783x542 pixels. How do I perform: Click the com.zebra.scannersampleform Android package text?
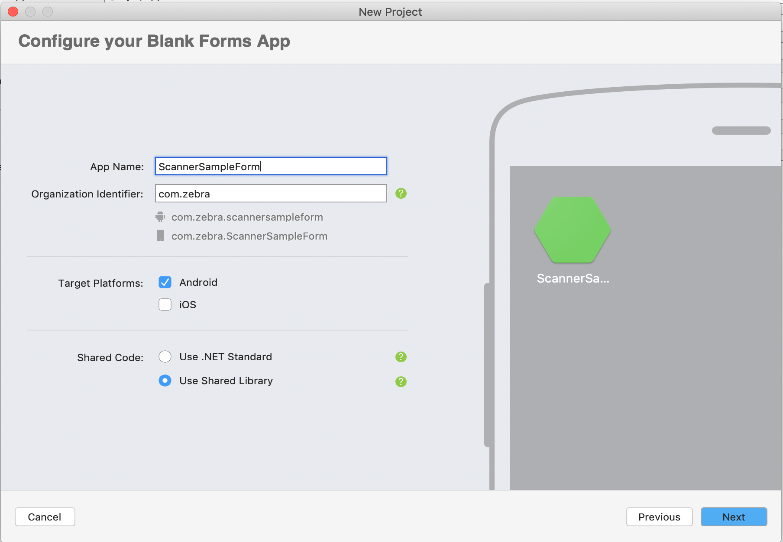point(247,217)
